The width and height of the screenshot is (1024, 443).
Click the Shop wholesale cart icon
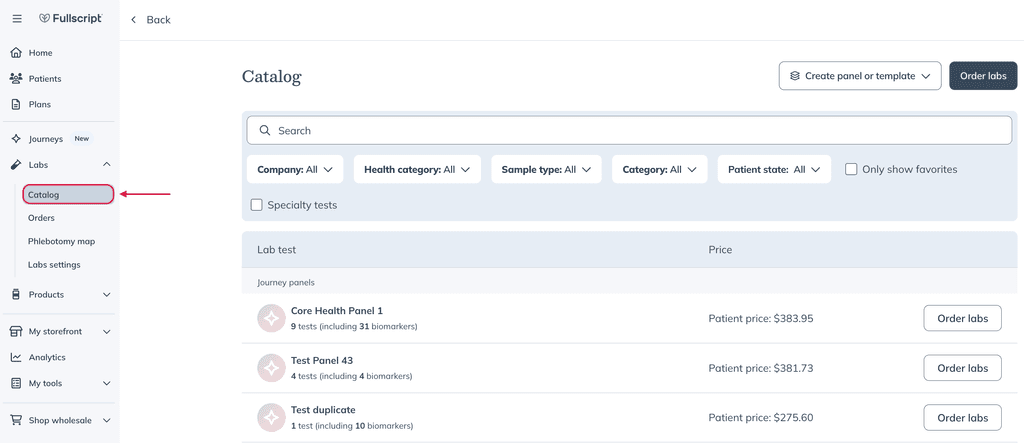(16, 421)
